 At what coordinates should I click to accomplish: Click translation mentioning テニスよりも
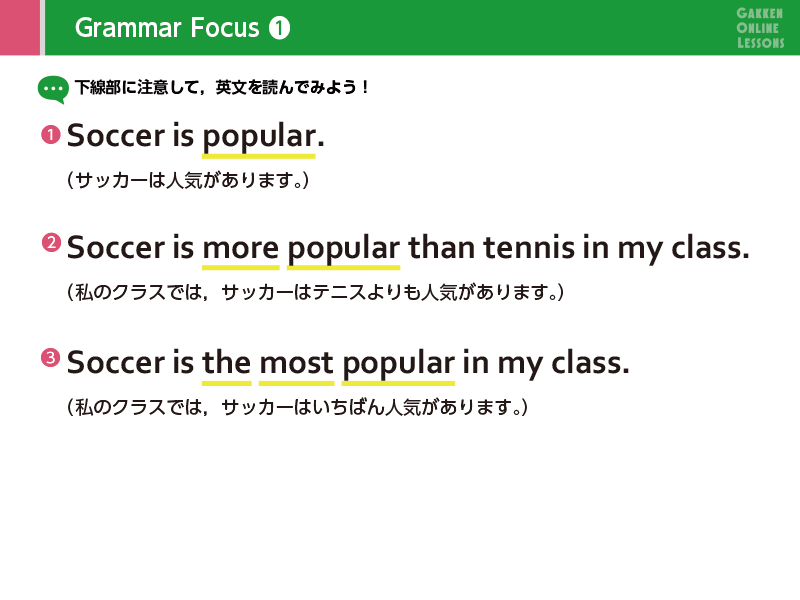pos(315,292)
